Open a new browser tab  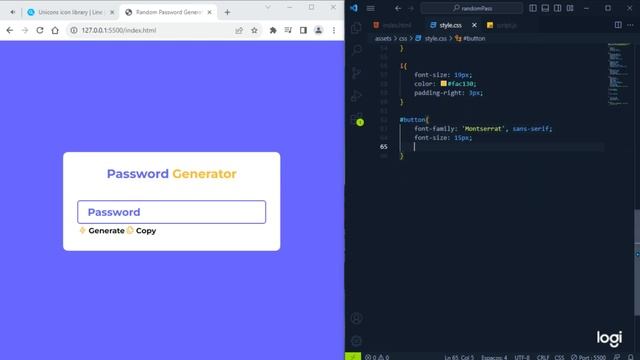pos(227,12)
